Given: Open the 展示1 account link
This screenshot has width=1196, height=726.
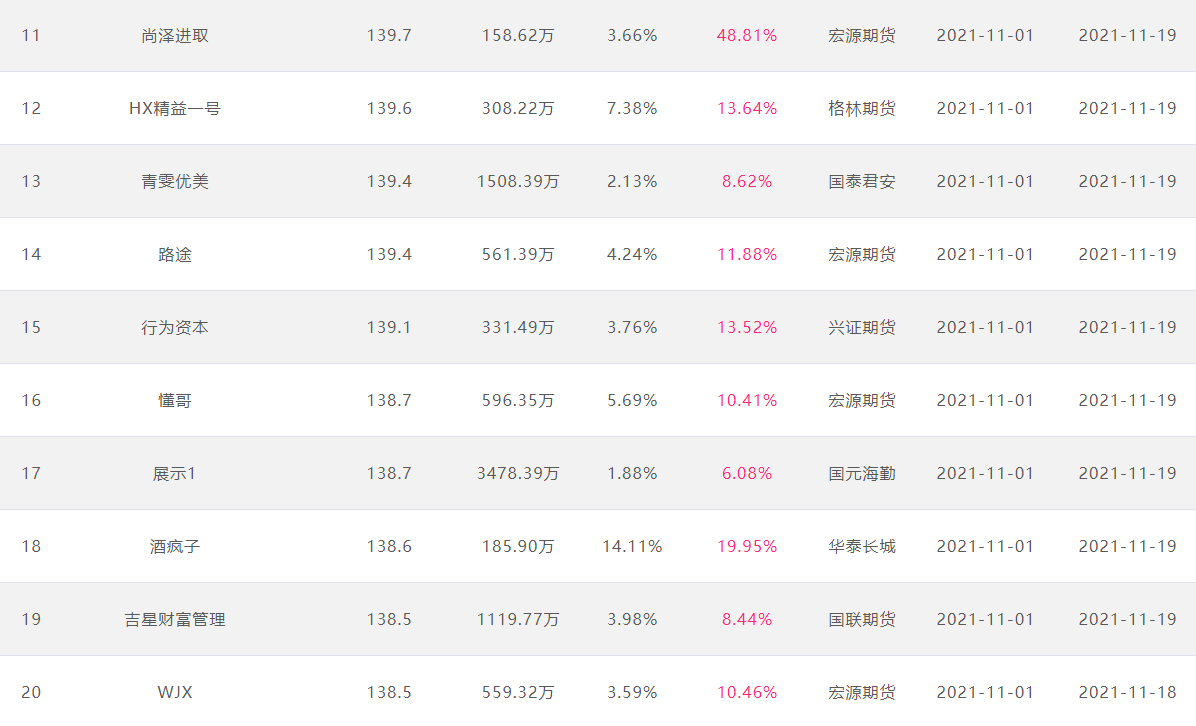Looking at the screenshot, I should coord(175,474).
